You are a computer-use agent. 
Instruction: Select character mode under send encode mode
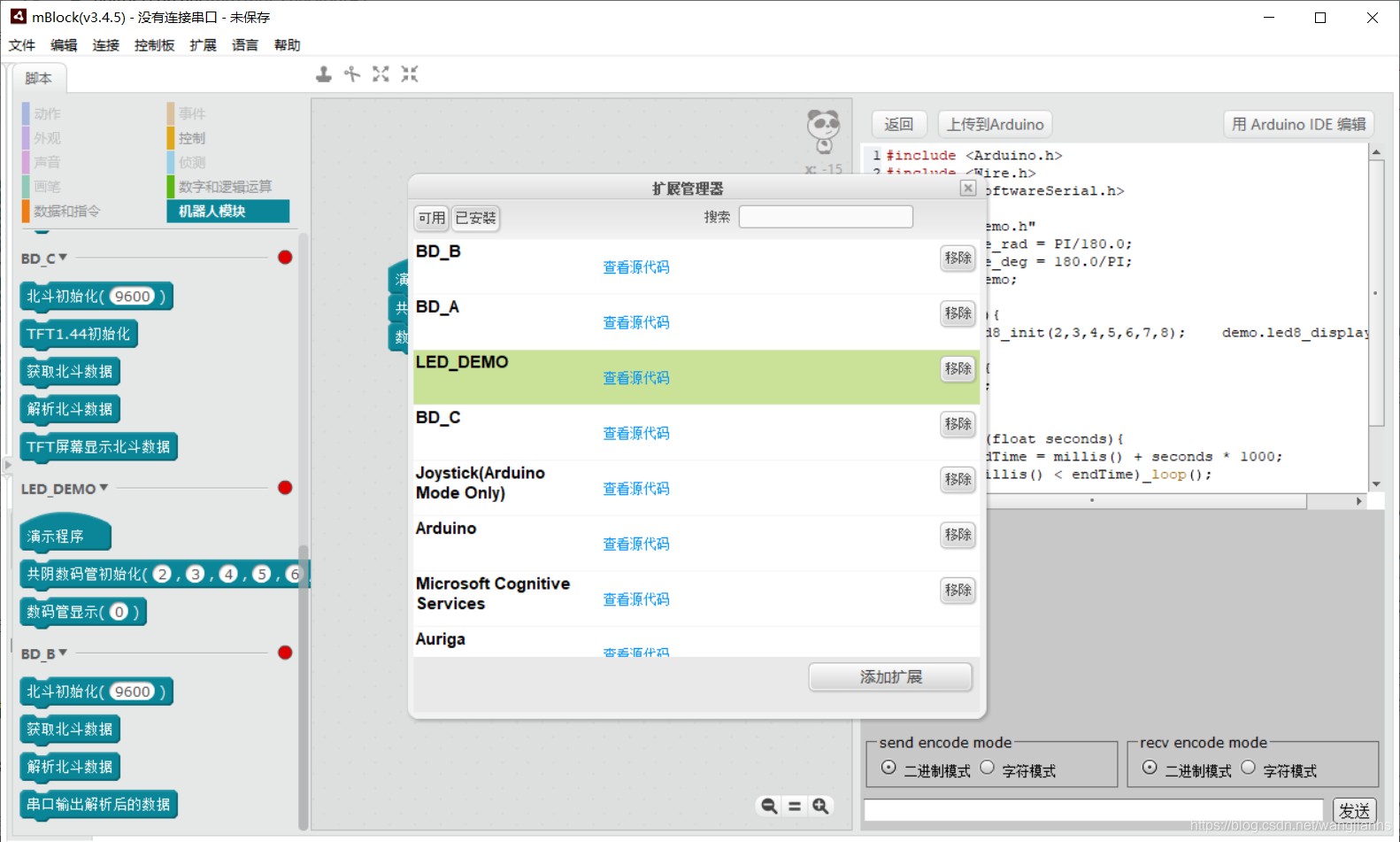[987, 768]
